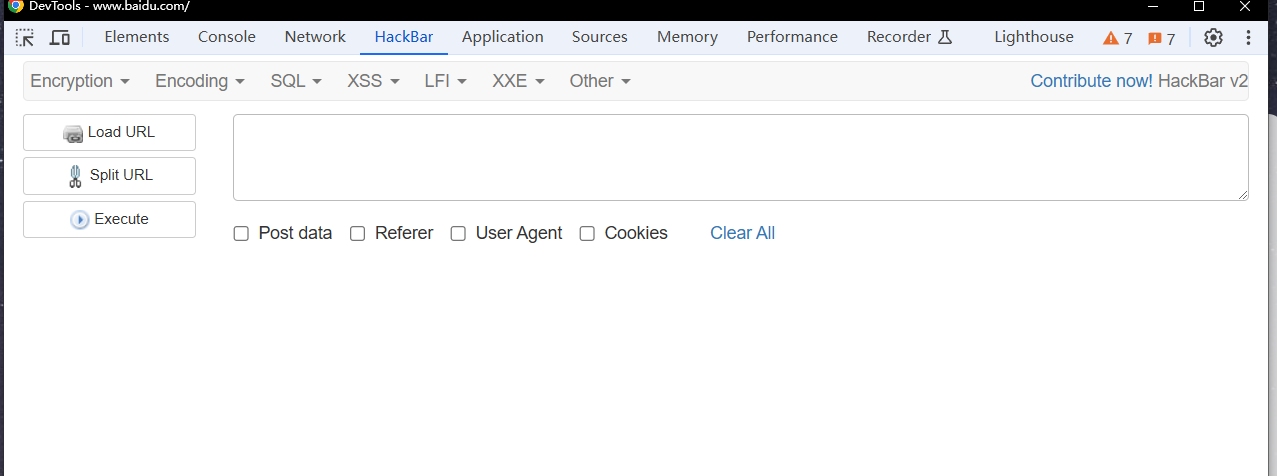Click the Split URL scissors button
Viewport: 1277px width, 476px height.
[x=109, y=175]
